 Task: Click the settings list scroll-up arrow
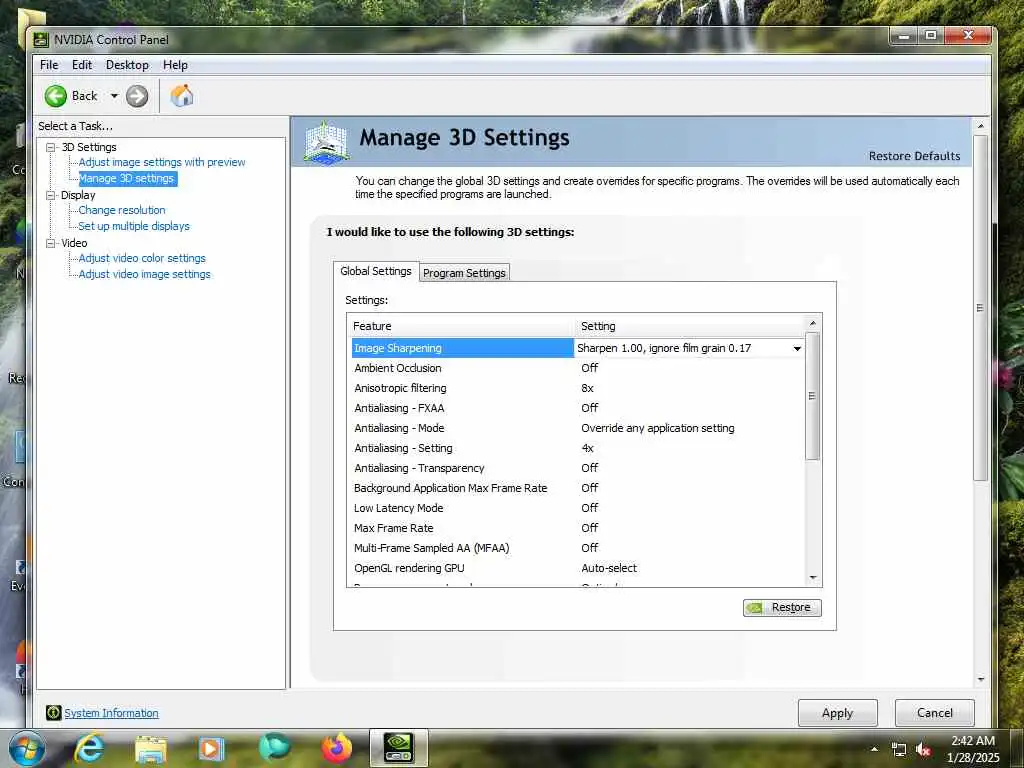coord(813,323)
